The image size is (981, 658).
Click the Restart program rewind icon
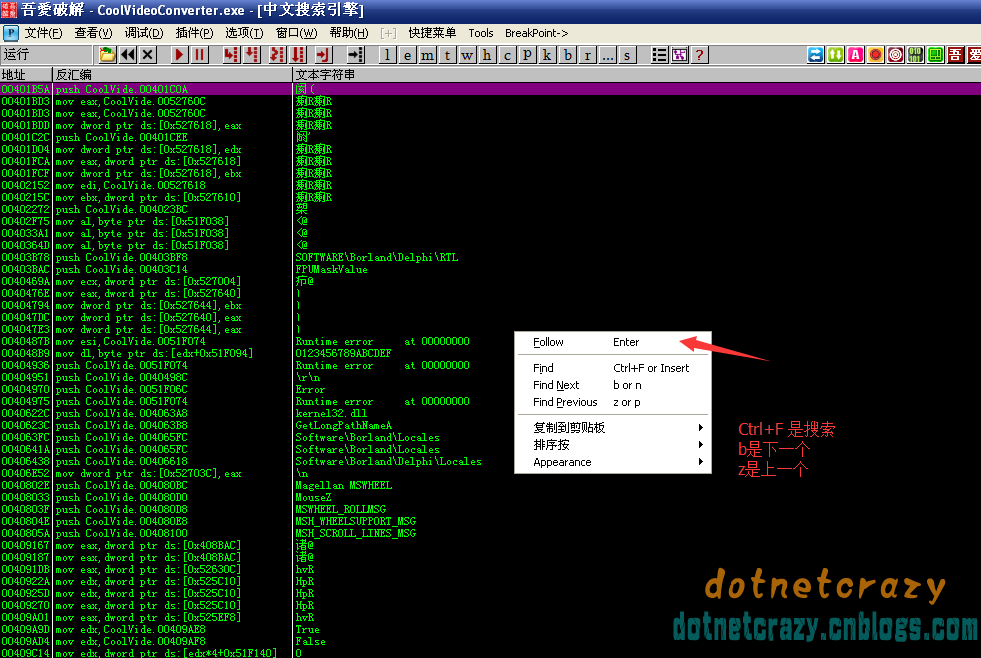click(128, 55)
